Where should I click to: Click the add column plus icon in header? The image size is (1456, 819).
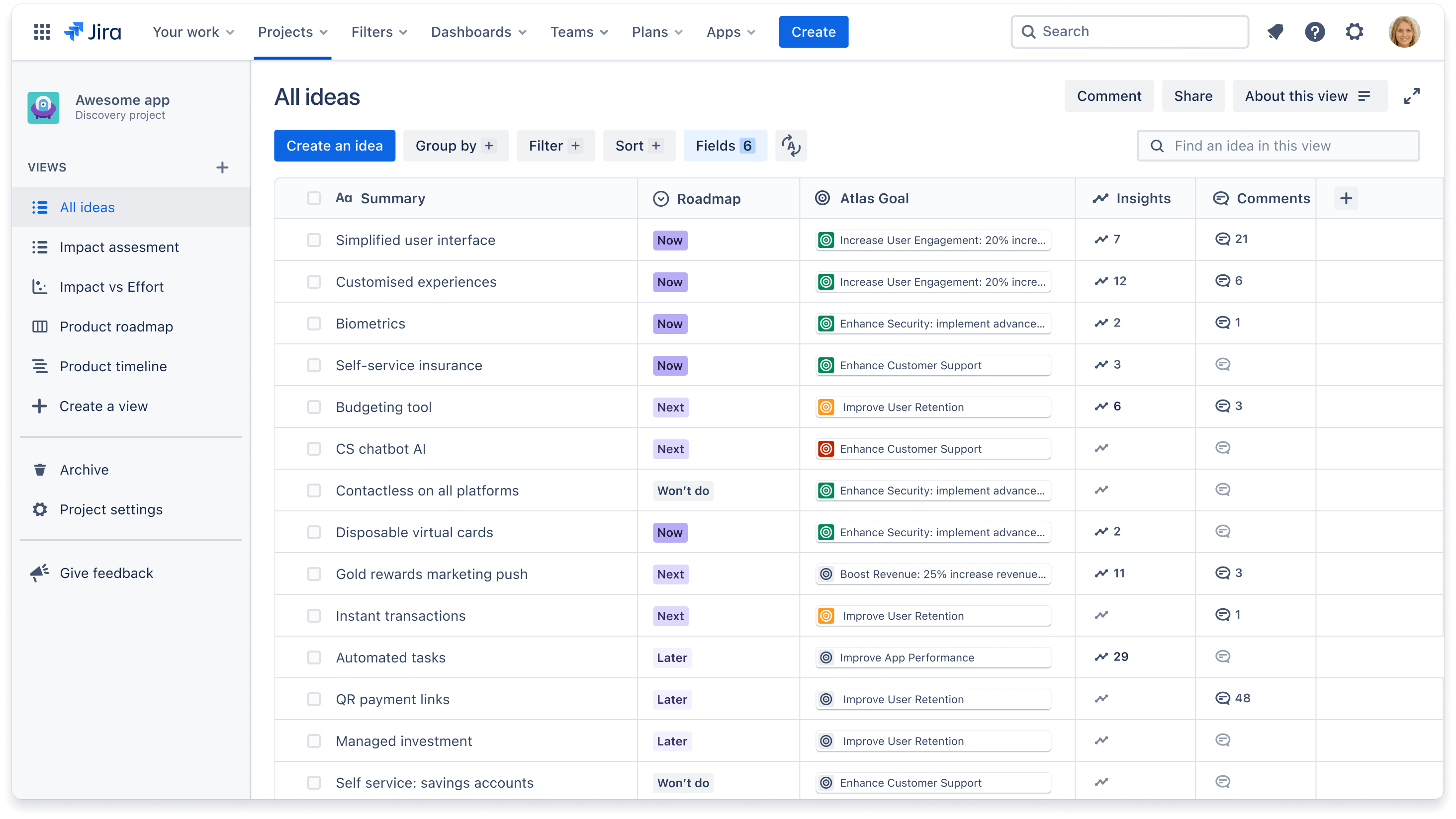point(1346,198)
